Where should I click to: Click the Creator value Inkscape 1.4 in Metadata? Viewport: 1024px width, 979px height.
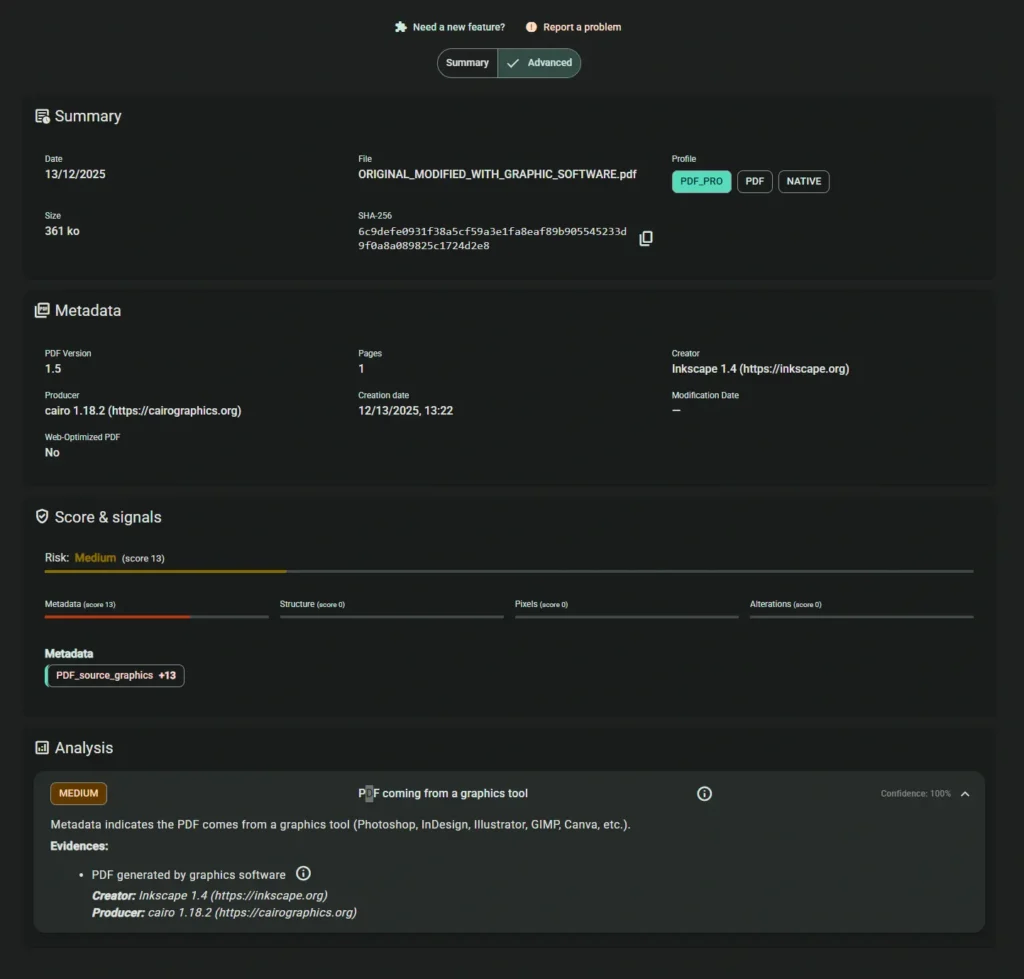(760, 369)
